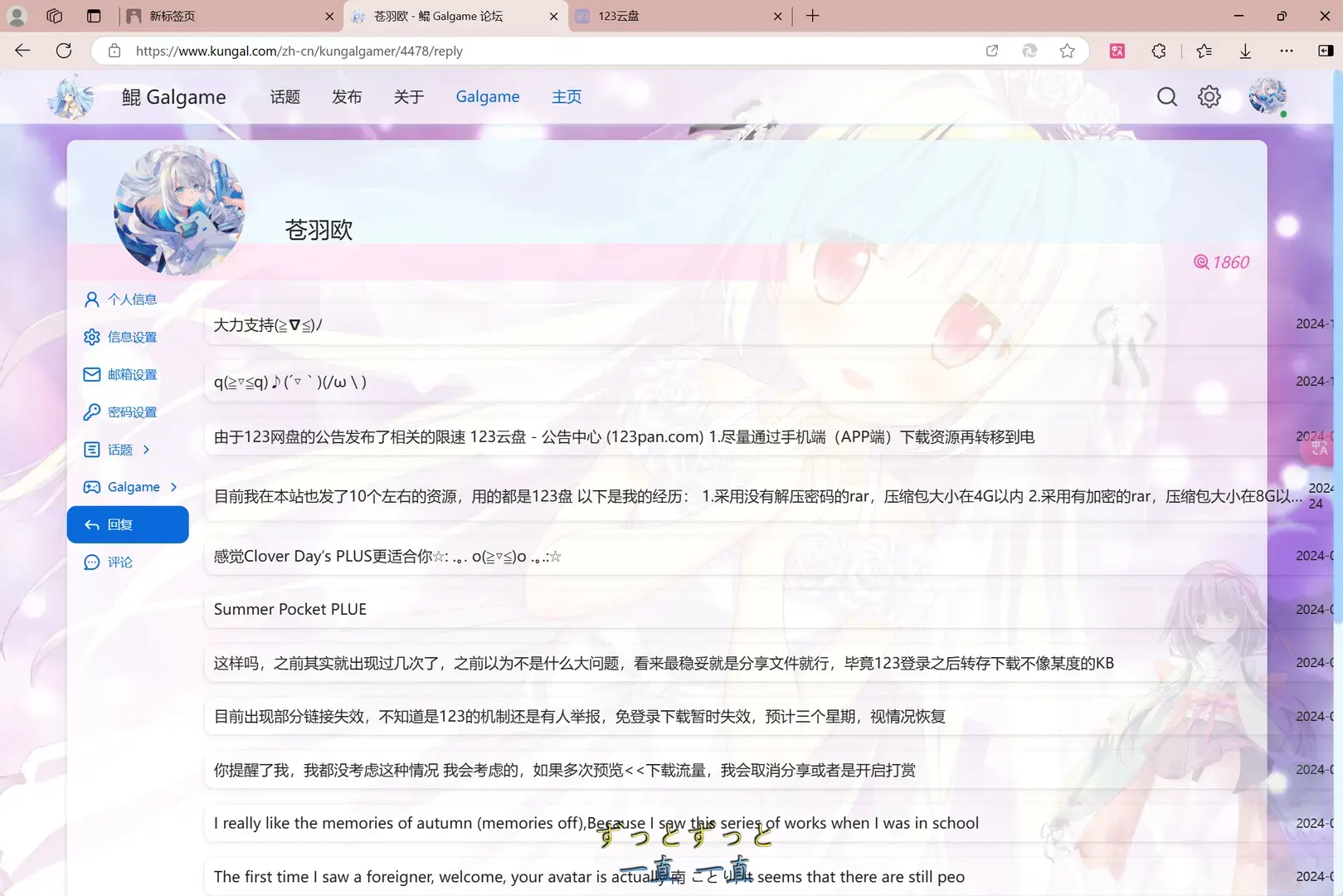Viewport: 1343px width, 896px height.
Task: Open the translate extension icon in toolbar
Action: tap(1117, 51)
